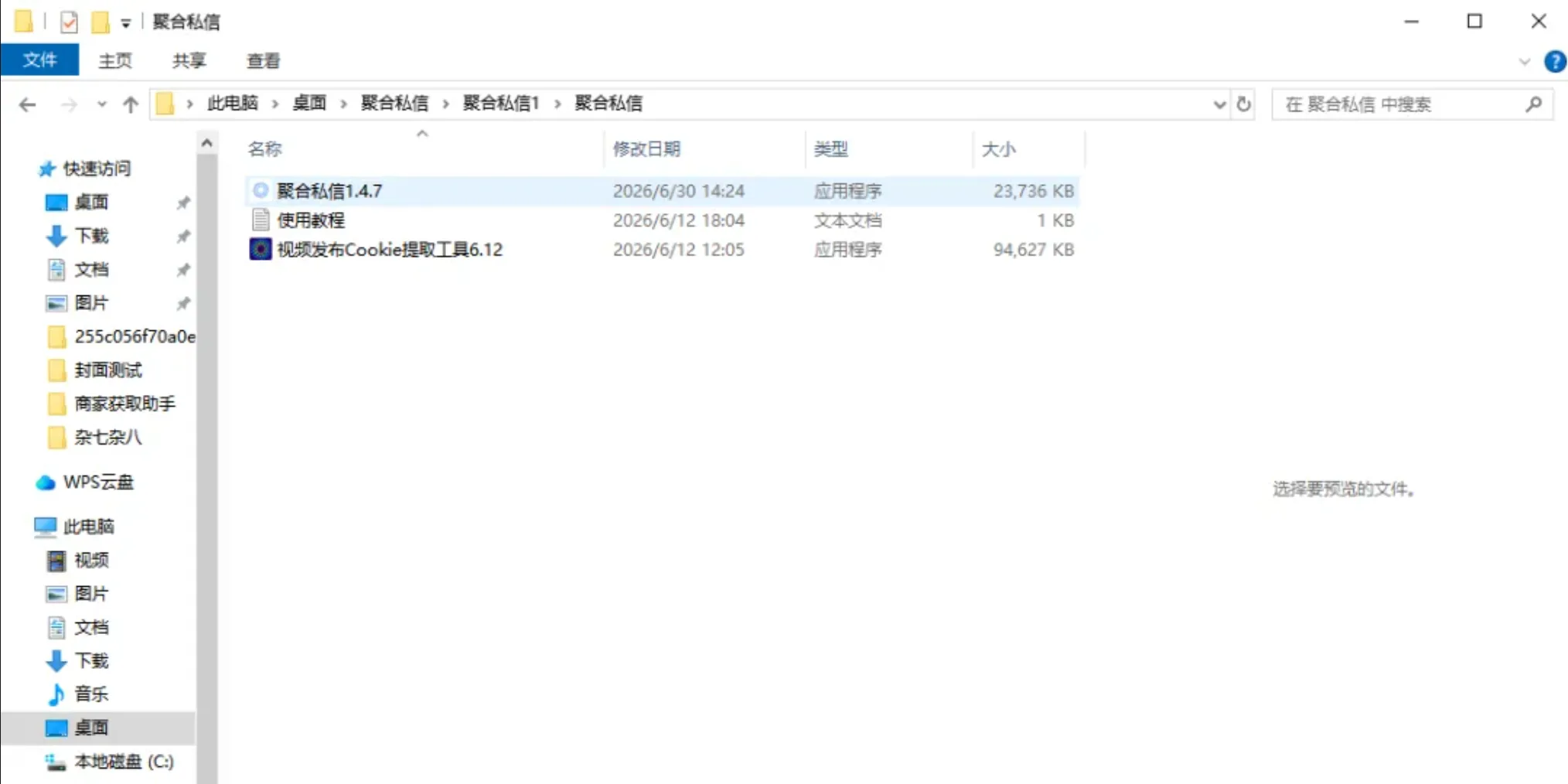Open address bar history dropdown
Image resolution: width=1568 pixels, height=784 pixels.
point(1219,104)
